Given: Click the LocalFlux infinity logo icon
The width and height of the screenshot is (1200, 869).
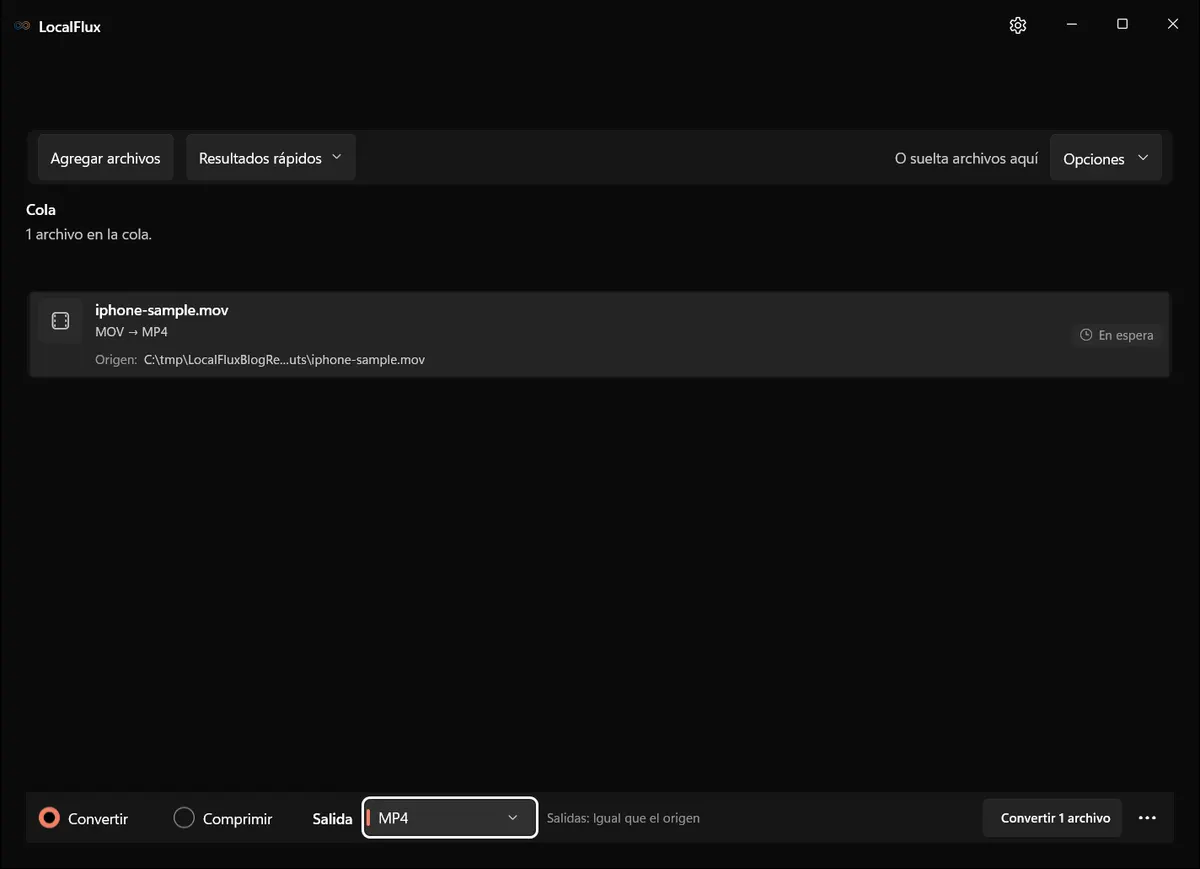Looking at the screenshot, I should [x=22, y=26].
